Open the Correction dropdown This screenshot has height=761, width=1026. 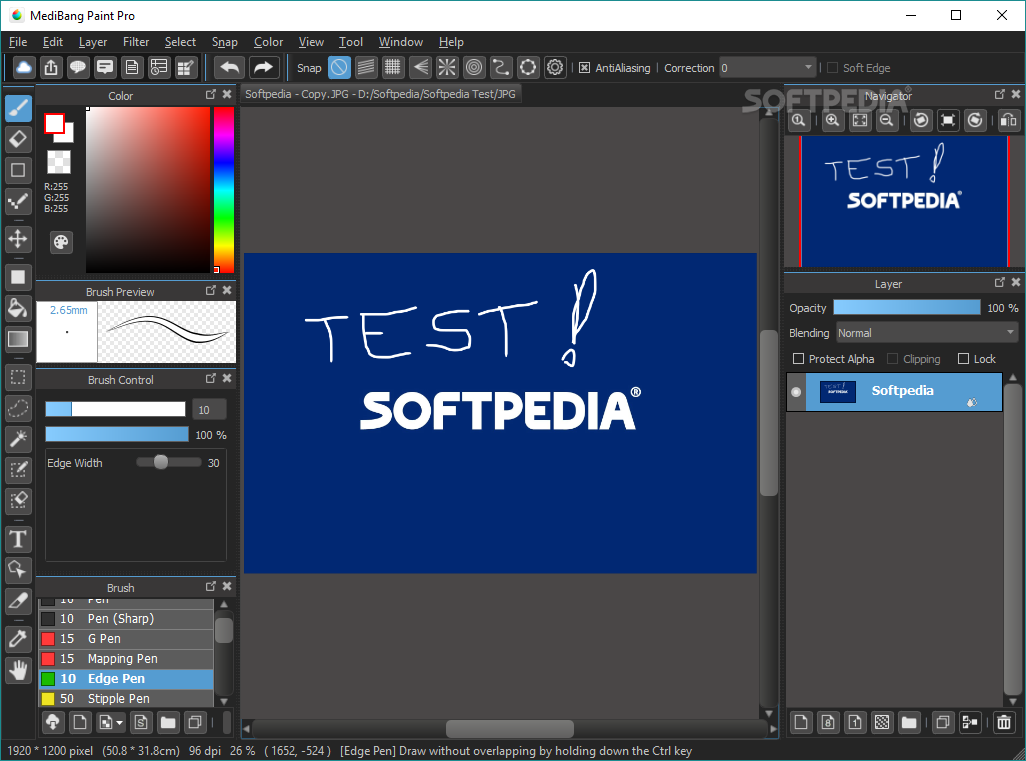(767, 68)
